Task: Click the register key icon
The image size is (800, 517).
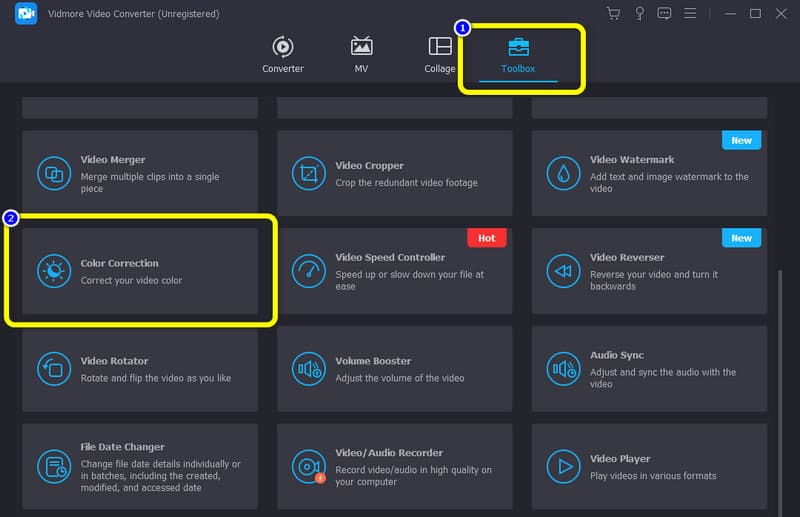Action: coord(639,14)
